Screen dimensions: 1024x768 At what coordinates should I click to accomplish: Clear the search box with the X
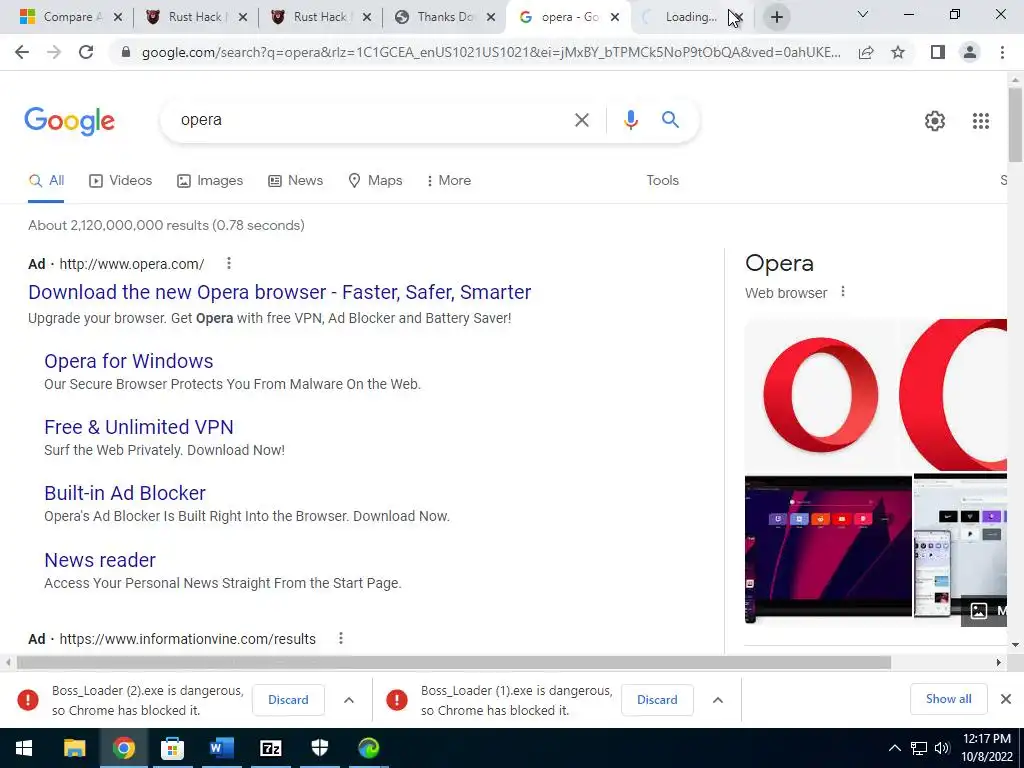pyautogui.click(x=581, y=120)
